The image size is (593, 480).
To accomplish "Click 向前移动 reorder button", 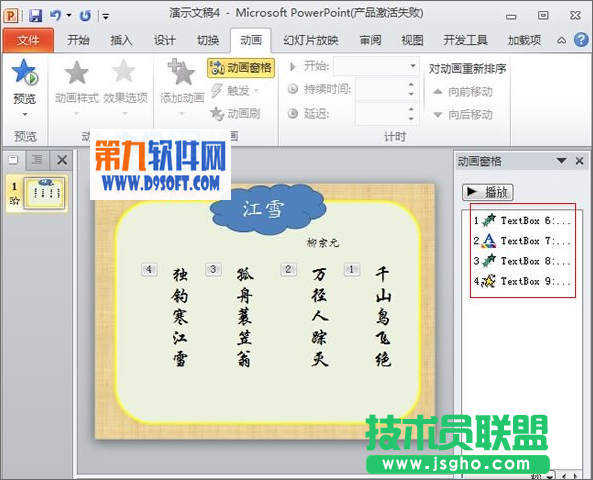I will (x=463, y=92).
